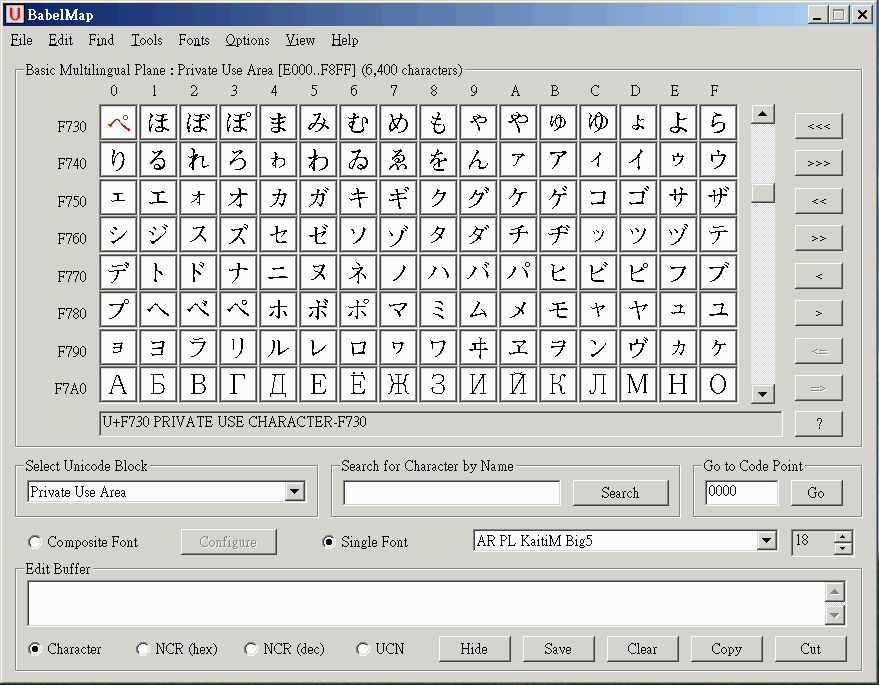Click the character grid scrollbar down arrow

pos(763,394)
